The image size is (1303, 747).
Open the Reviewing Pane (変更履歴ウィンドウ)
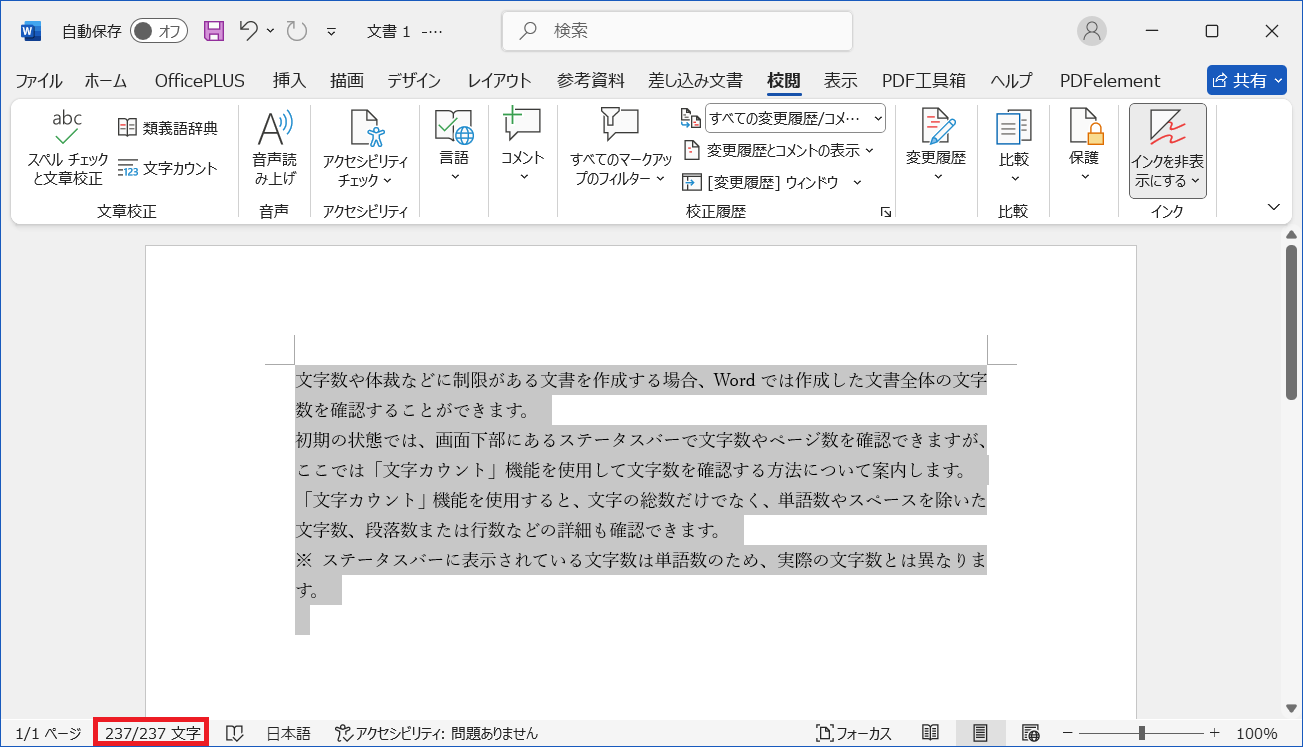(x=761, y=182)
